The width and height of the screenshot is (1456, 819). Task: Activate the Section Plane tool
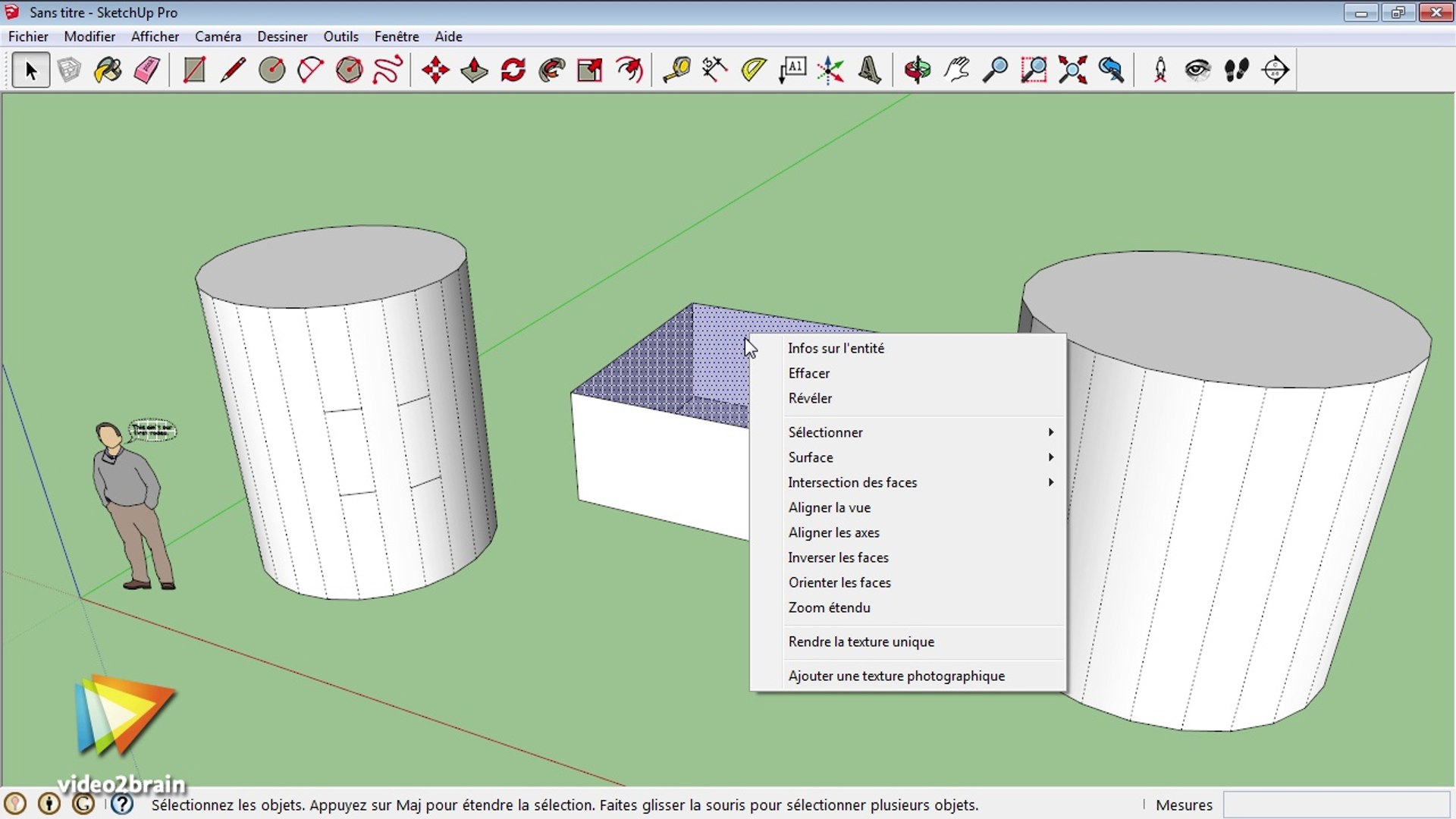(x=1276, y=71)
